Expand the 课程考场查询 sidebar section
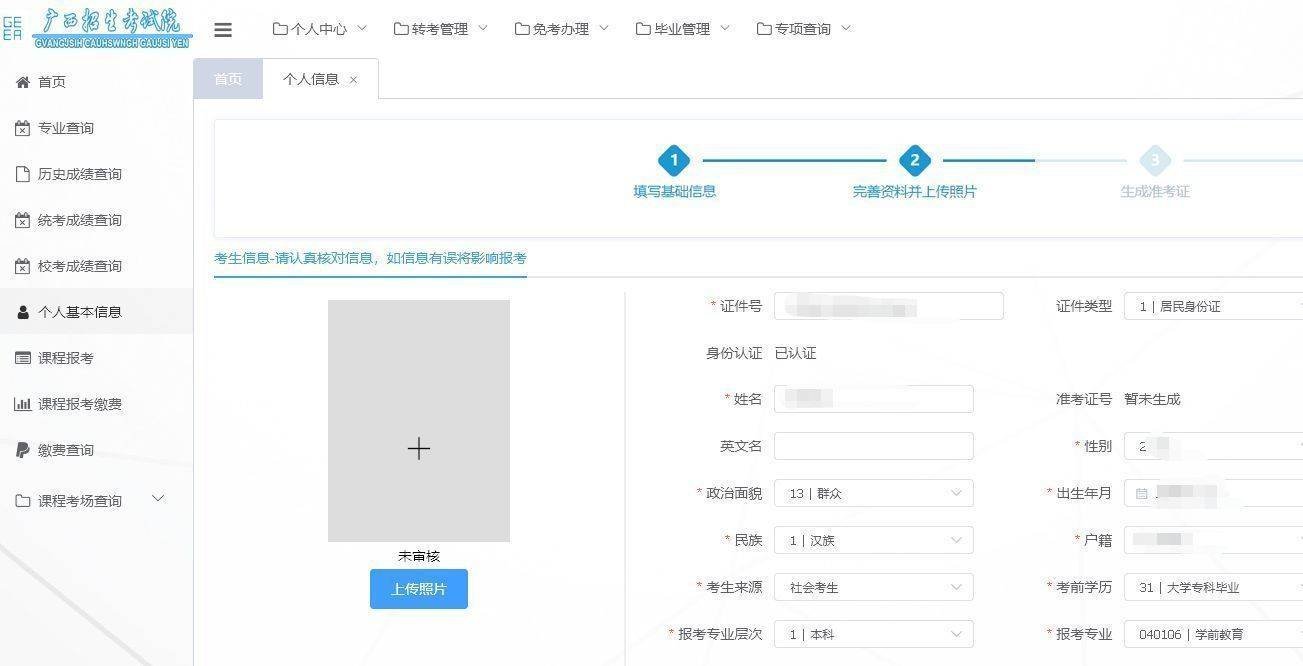This screenshot has width=1303, height=666. (158, 497)
